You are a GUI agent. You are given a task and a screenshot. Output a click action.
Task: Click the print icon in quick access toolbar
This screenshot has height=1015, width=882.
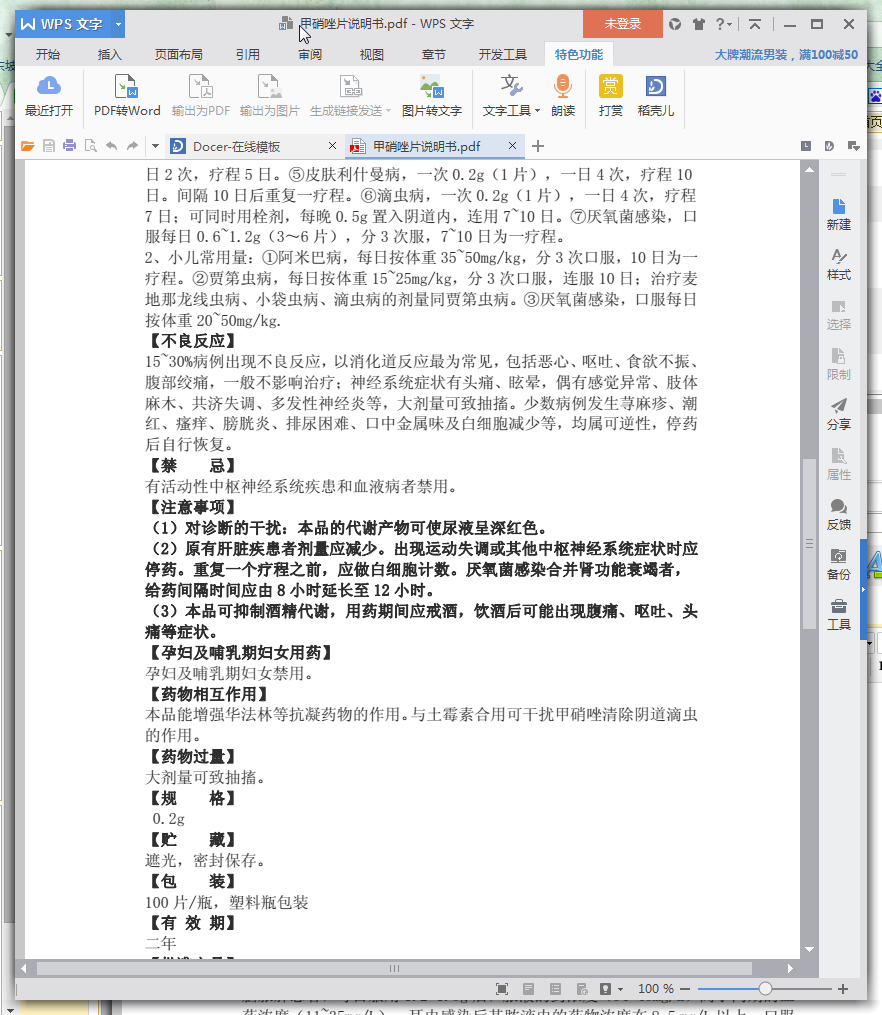click(x=69, y=146)
